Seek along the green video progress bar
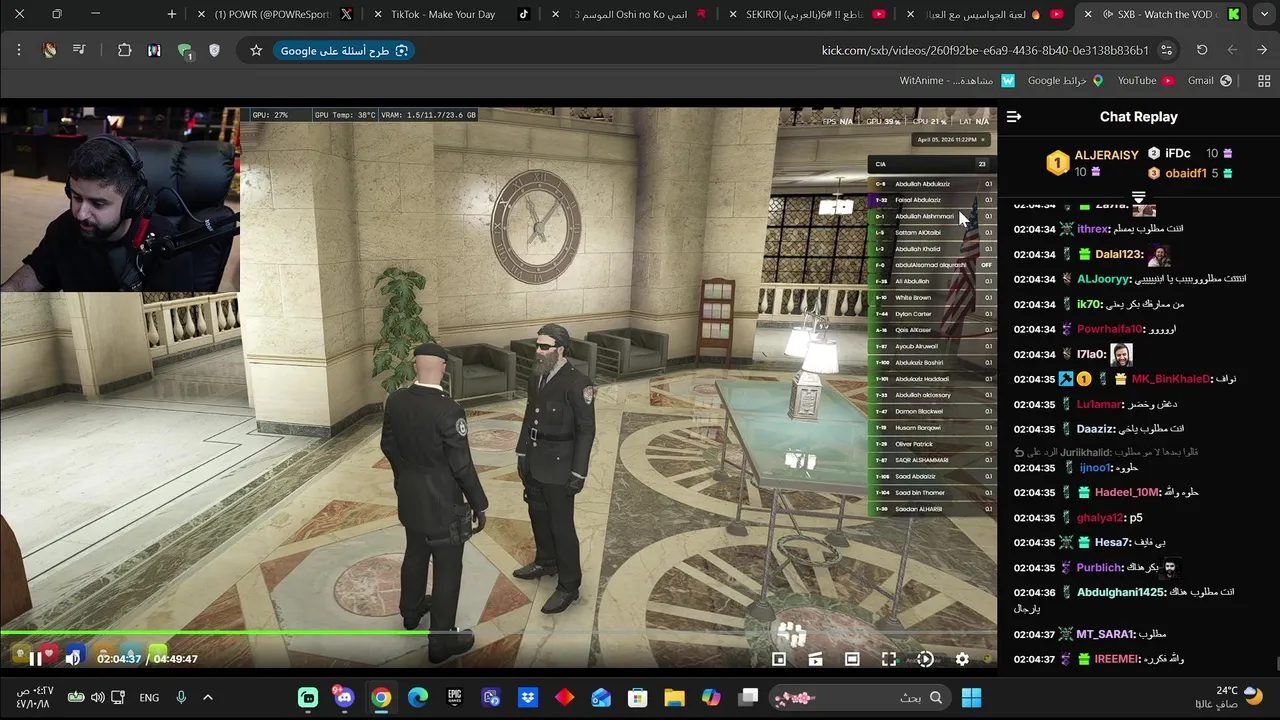The width and height of the screenshot is (1280, 720). pyautogui.click(x=498, y=632)
